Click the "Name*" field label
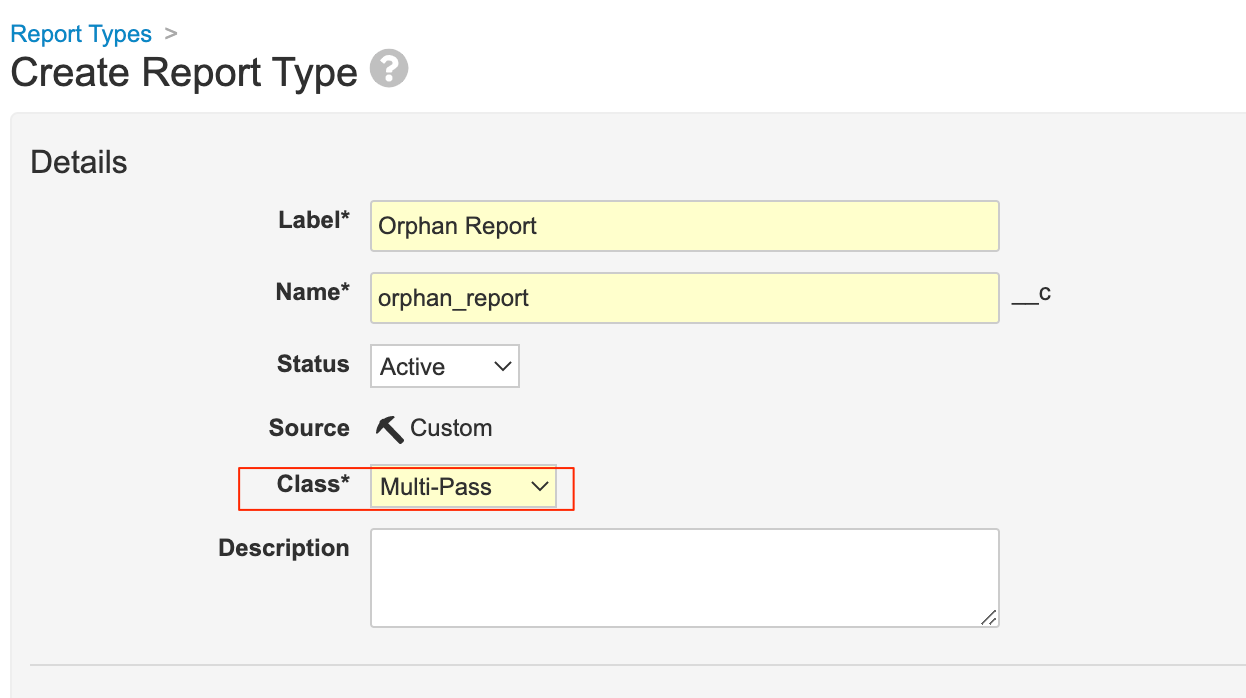Image resolution: width=1246 pixels, height=698 pixels. tap(312, 292)
